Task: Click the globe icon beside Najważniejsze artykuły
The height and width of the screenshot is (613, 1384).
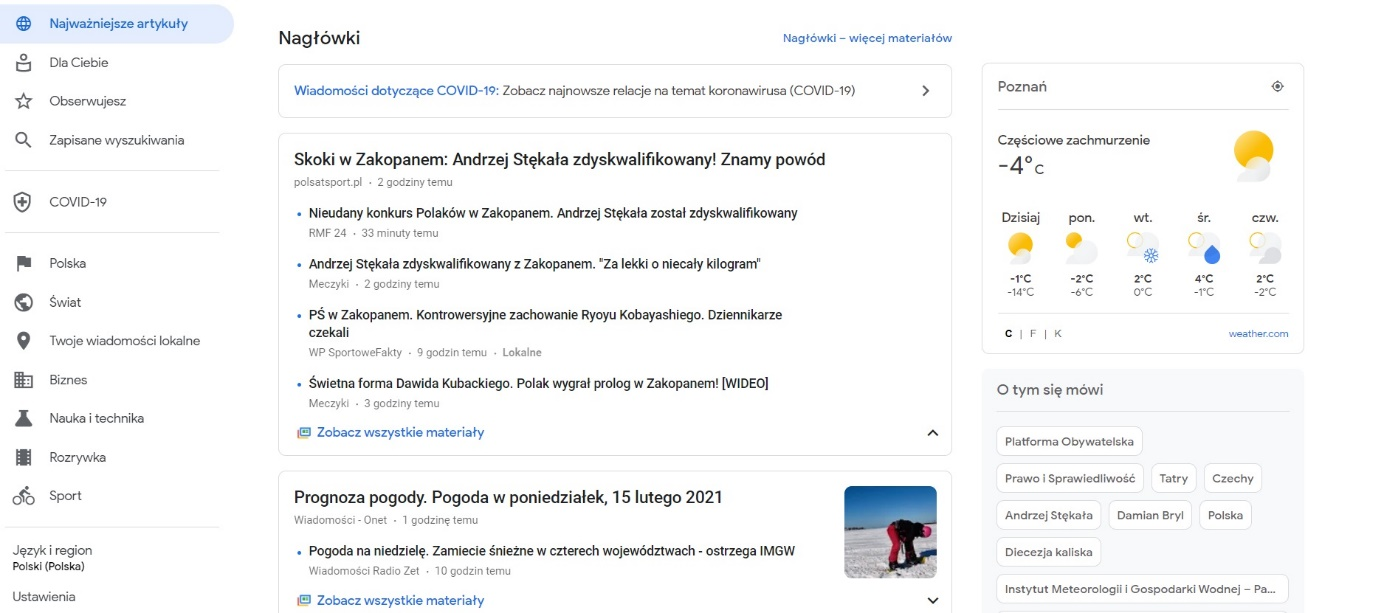Action: click(x=23, y=24)
